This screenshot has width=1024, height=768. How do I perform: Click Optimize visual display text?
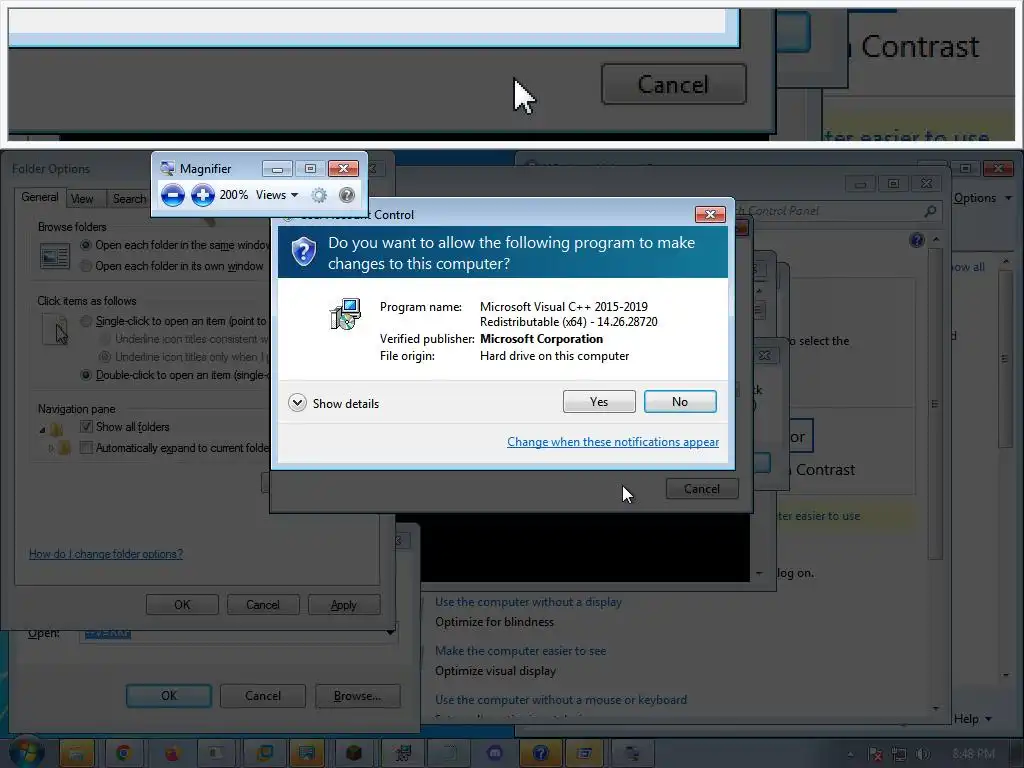495,671
